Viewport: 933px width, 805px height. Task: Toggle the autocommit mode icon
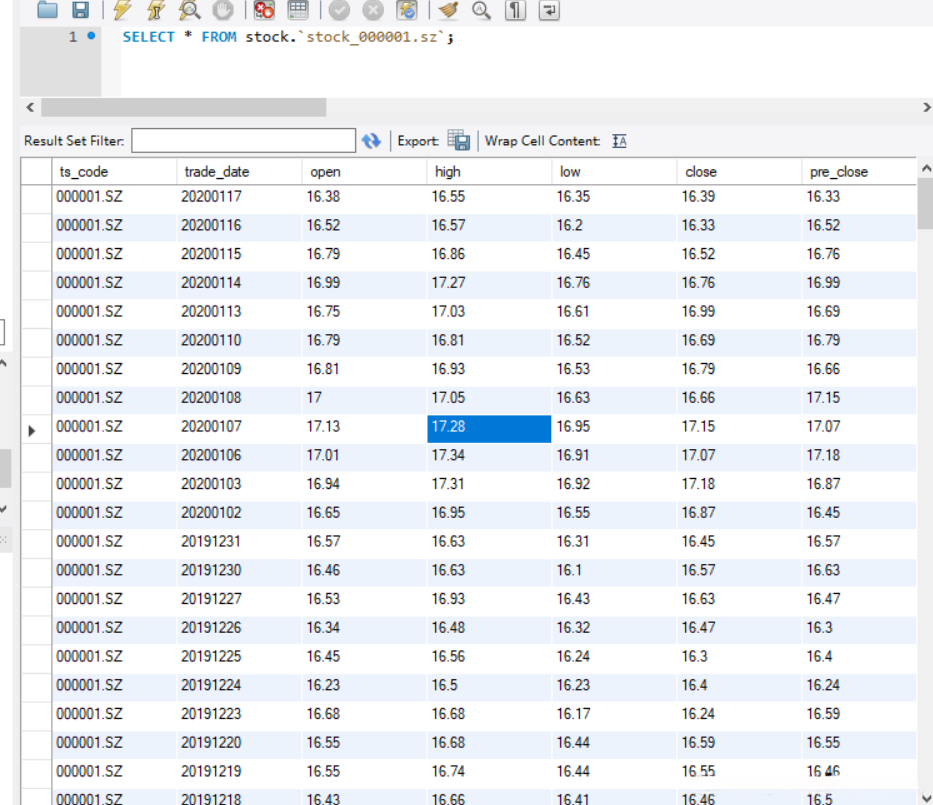(406, 10)
